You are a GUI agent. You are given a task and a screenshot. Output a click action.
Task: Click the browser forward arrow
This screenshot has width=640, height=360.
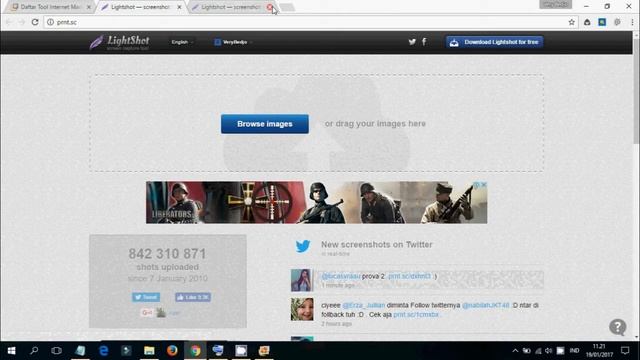point(22,22)
